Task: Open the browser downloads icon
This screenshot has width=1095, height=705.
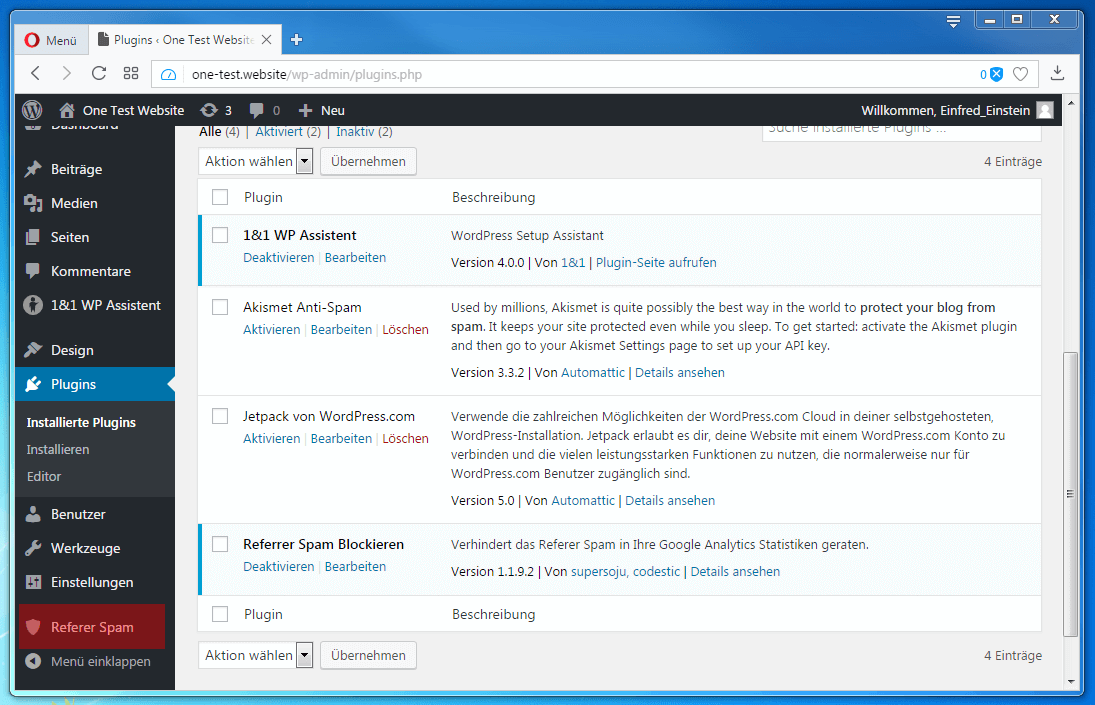Action: (x=1057, y=73)
